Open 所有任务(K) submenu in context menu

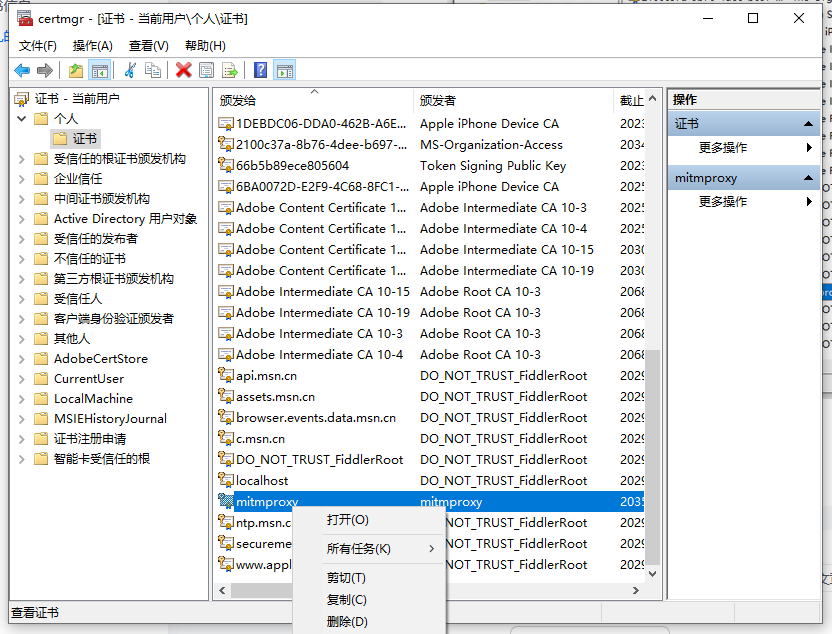[x=369, y=549]
